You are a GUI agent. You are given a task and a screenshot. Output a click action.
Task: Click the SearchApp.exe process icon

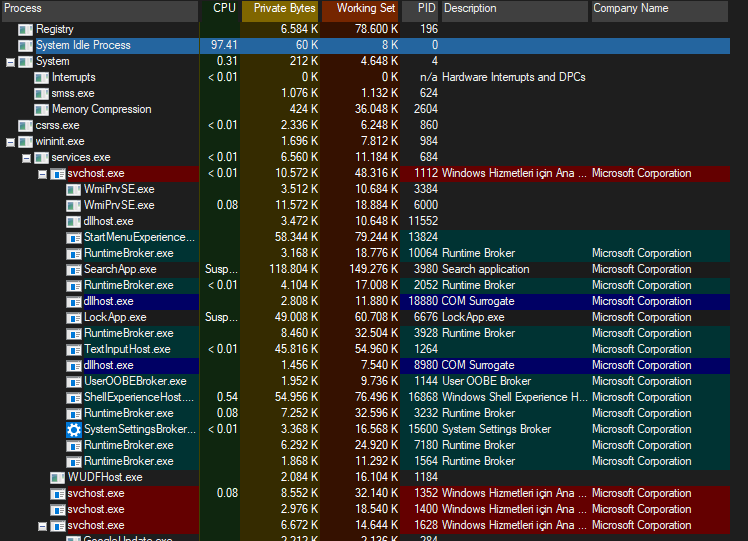point(74,270)
